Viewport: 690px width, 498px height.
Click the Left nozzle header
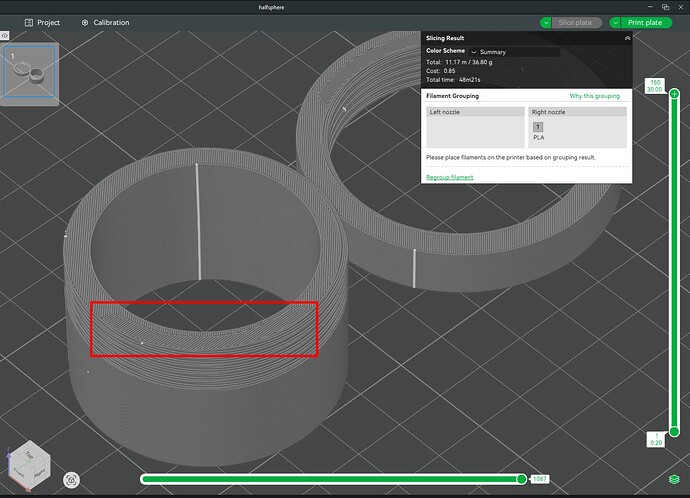click(475, 112)
